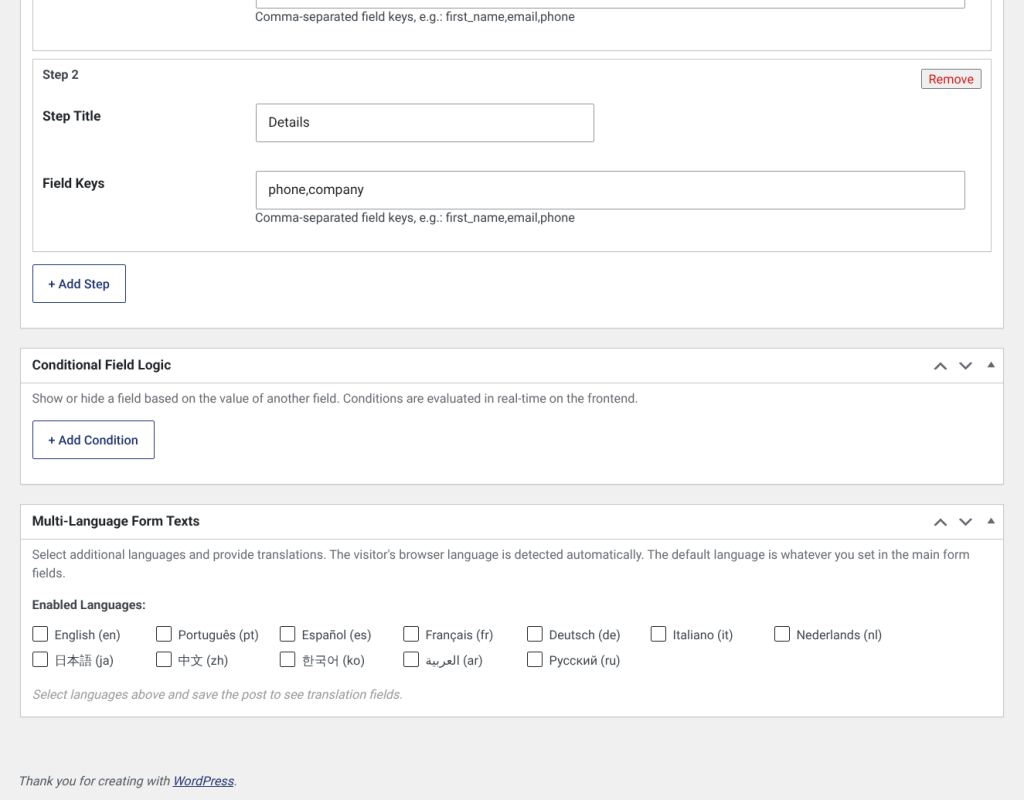Click the + Add Condition button
1024x800 pixels.
93,440
